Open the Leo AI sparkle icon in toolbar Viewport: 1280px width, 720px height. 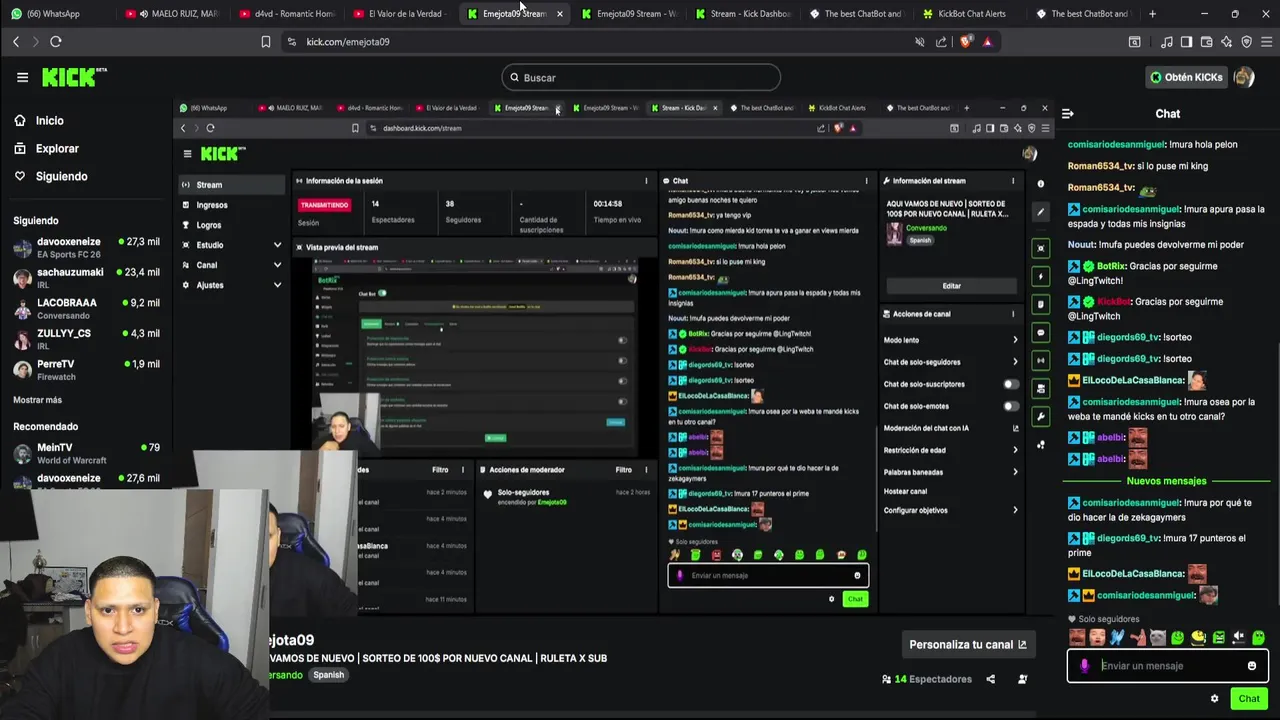1226,42
